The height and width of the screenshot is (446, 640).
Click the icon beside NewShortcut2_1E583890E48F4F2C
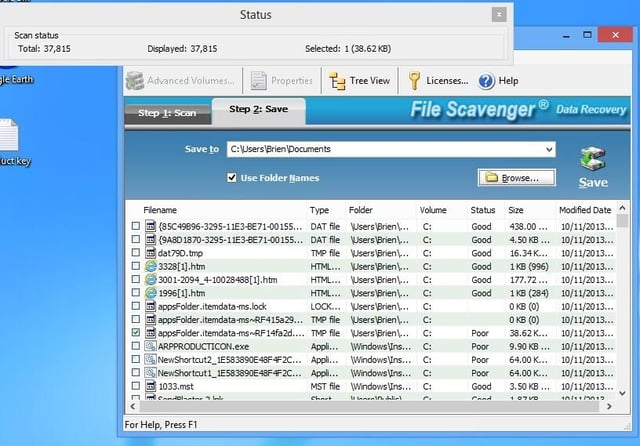tap(151, 359)
